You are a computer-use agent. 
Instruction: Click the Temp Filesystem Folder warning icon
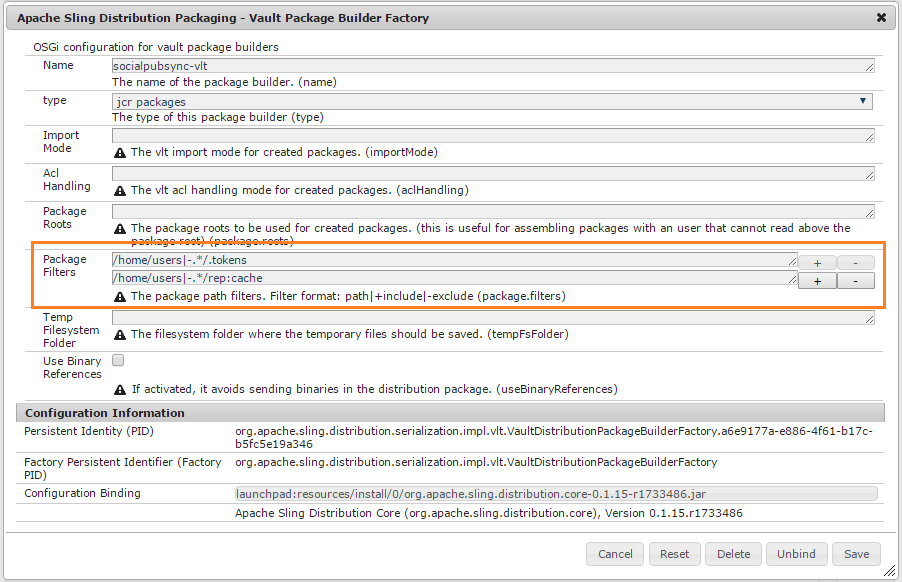(120, 335)
